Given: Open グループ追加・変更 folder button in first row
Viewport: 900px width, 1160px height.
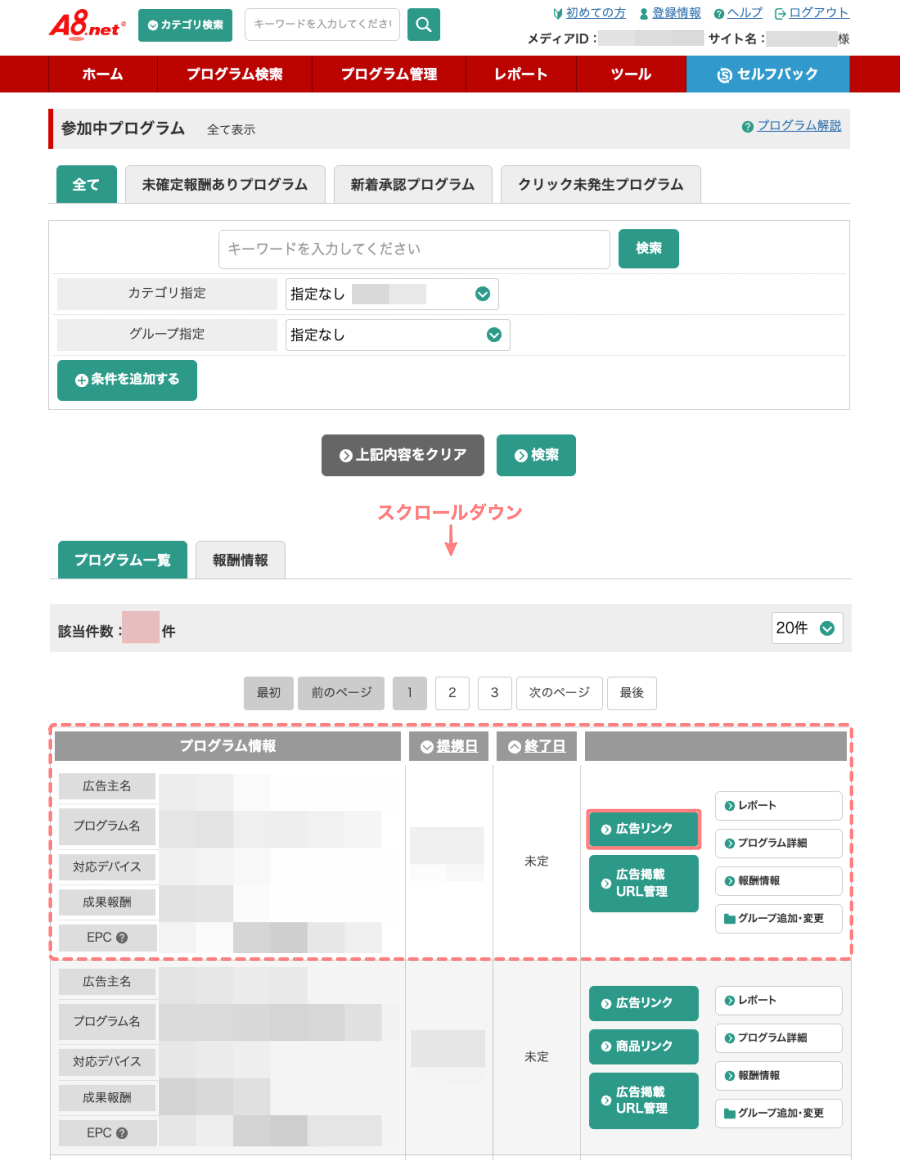Looking at the screenshot, I should (778, 918).
